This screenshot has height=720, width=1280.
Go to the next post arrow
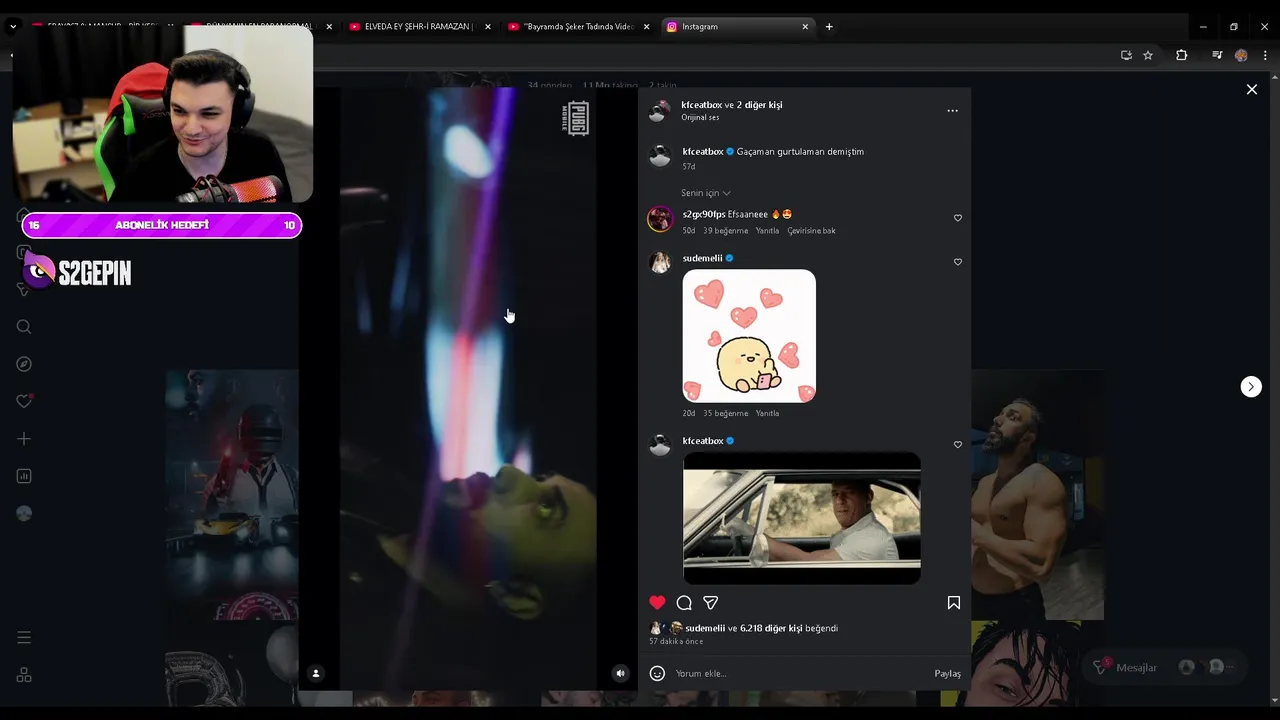1251,387
